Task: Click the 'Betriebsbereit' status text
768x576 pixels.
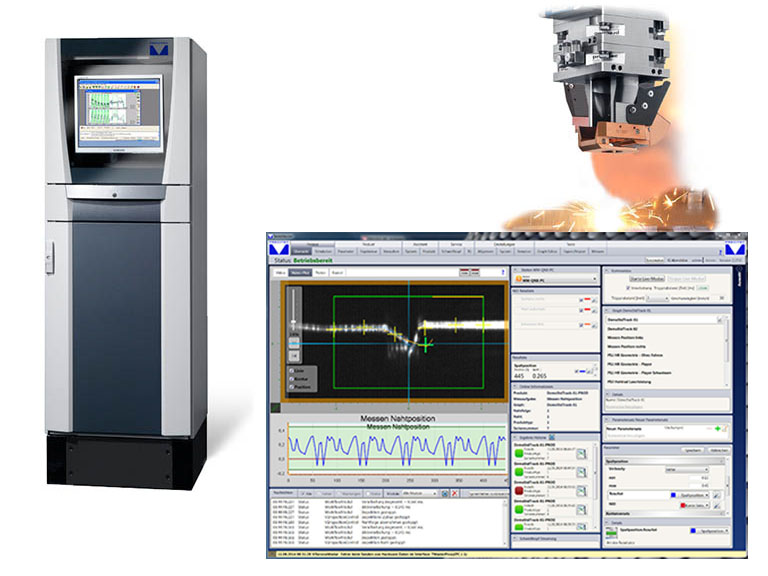Action: (x=313, y=261)
